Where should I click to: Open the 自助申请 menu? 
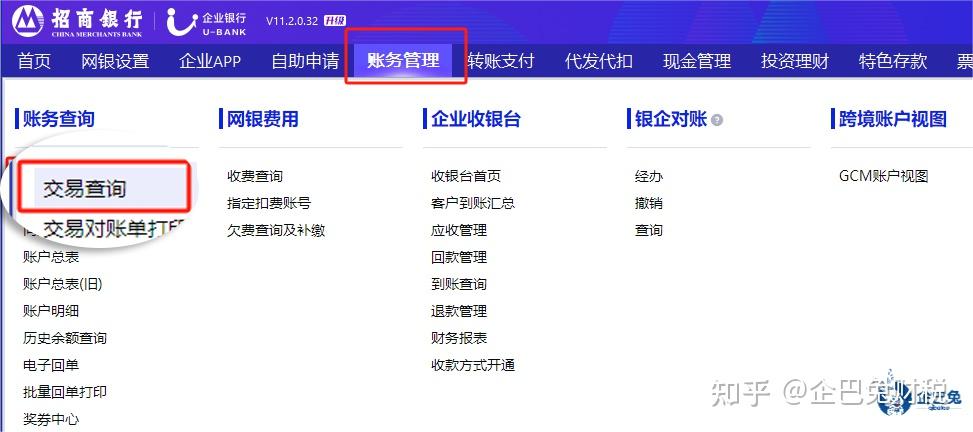point(305,61)
